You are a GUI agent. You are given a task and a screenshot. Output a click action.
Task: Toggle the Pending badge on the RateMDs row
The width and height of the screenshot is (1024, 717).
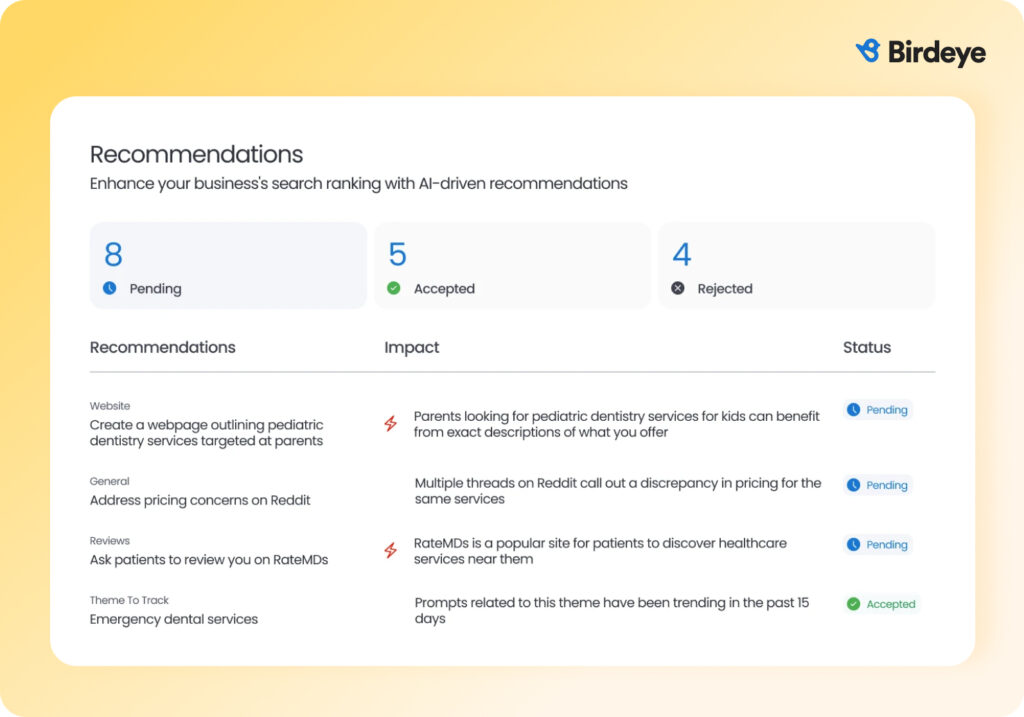pyautogui.click(x=878, y=545)
